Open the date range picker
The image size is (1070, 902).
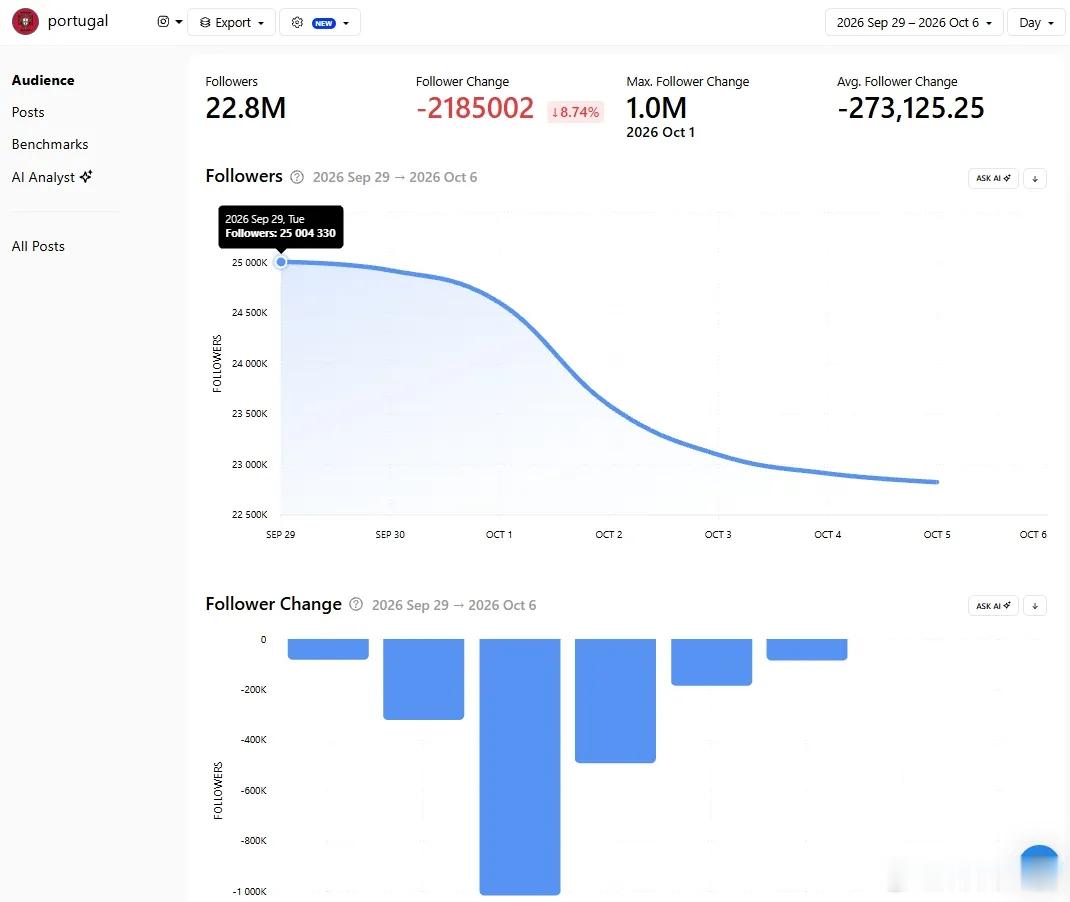click(914, 23)
